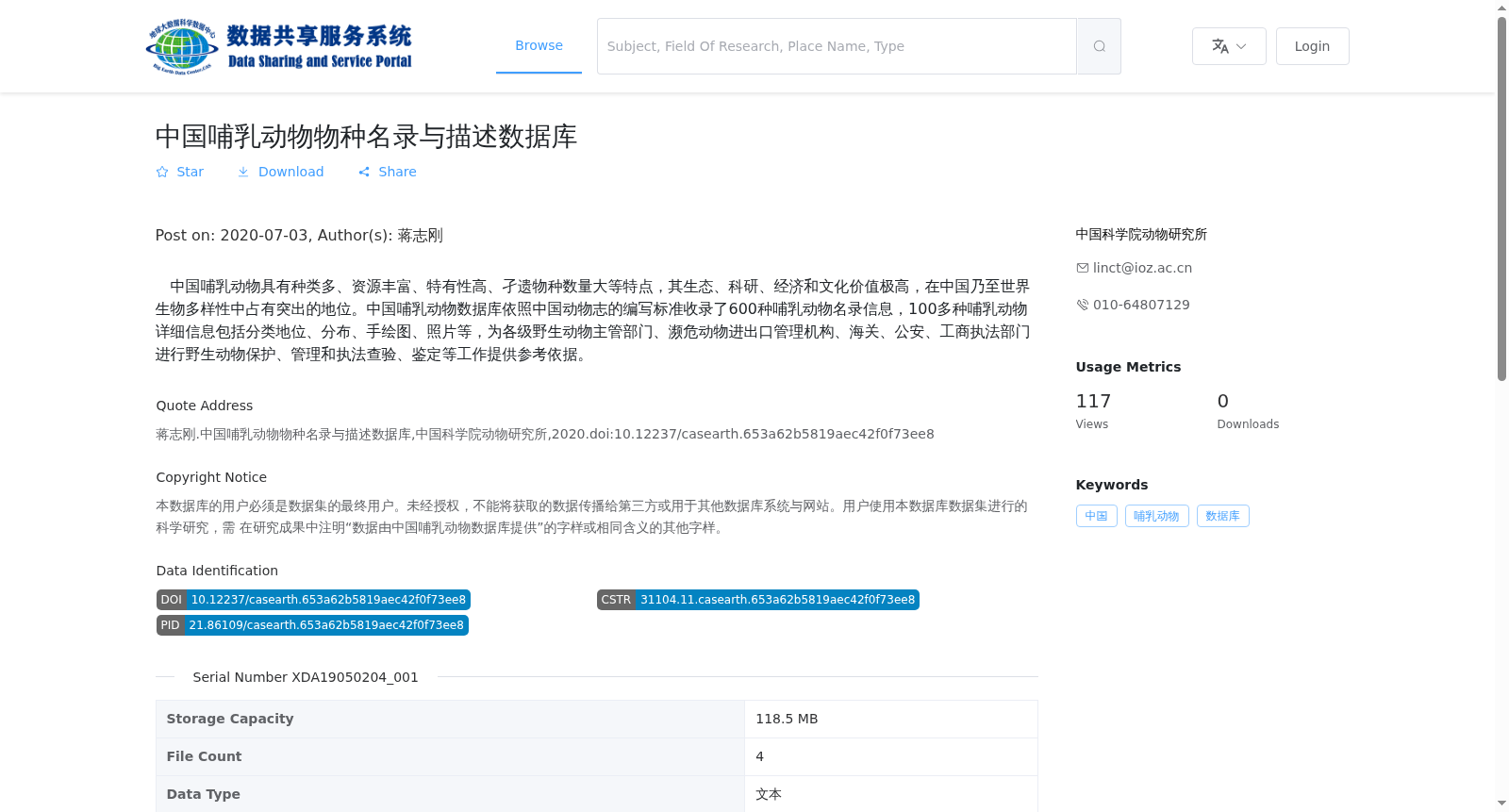
Task: Click the Serial Number XDA19050204_001 label
Action: tap(306, 677)
